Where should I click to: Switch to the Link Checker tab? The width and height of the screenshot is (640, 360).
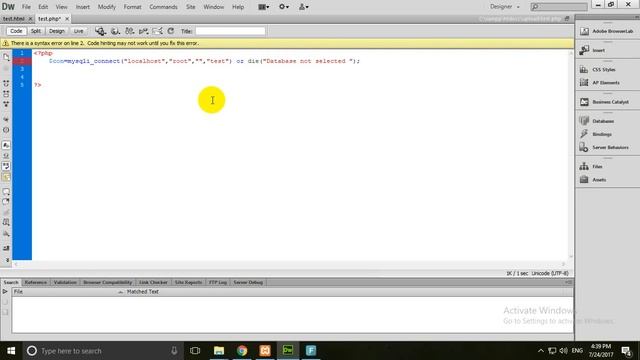point(153,282)
